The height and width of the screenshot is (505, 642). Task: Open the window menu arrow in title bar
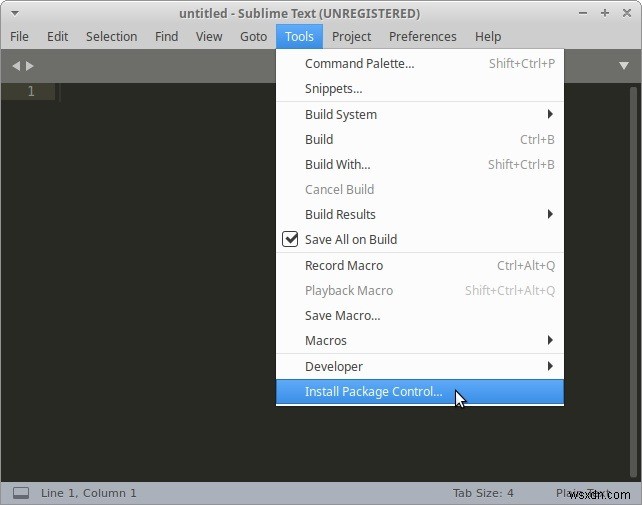click(15, 14)
